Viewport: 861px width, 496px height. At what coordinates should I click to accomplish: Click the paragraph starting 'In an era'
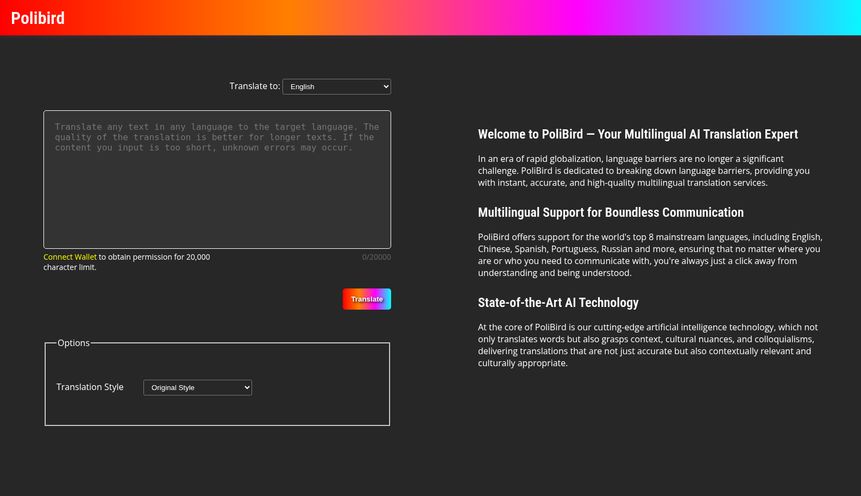pyautogui.click(x=644, y=171)
